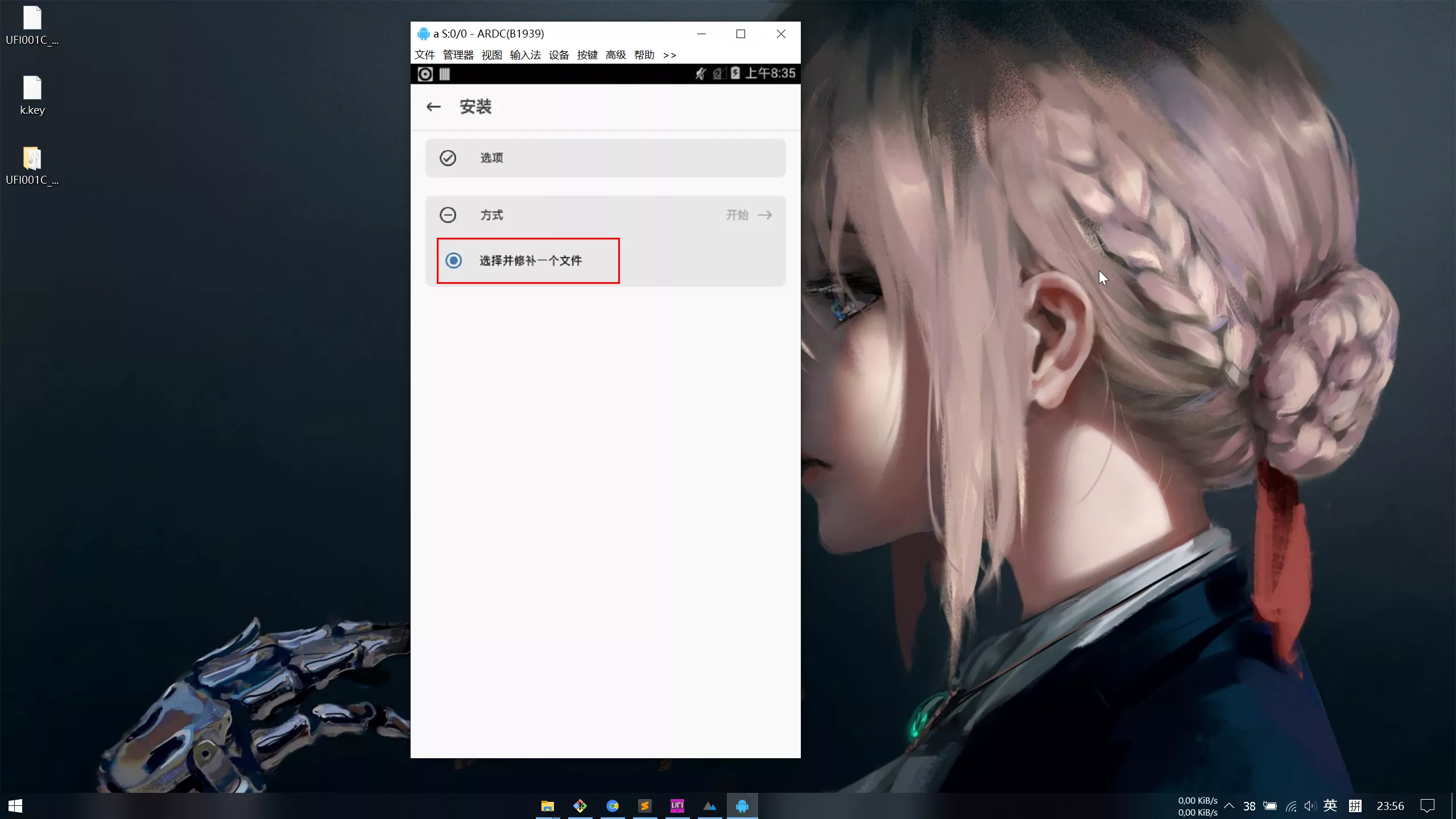The height and width of the screenshot is (819, 1456).
Task: Open the Windows notification center
Action: 1427,806
